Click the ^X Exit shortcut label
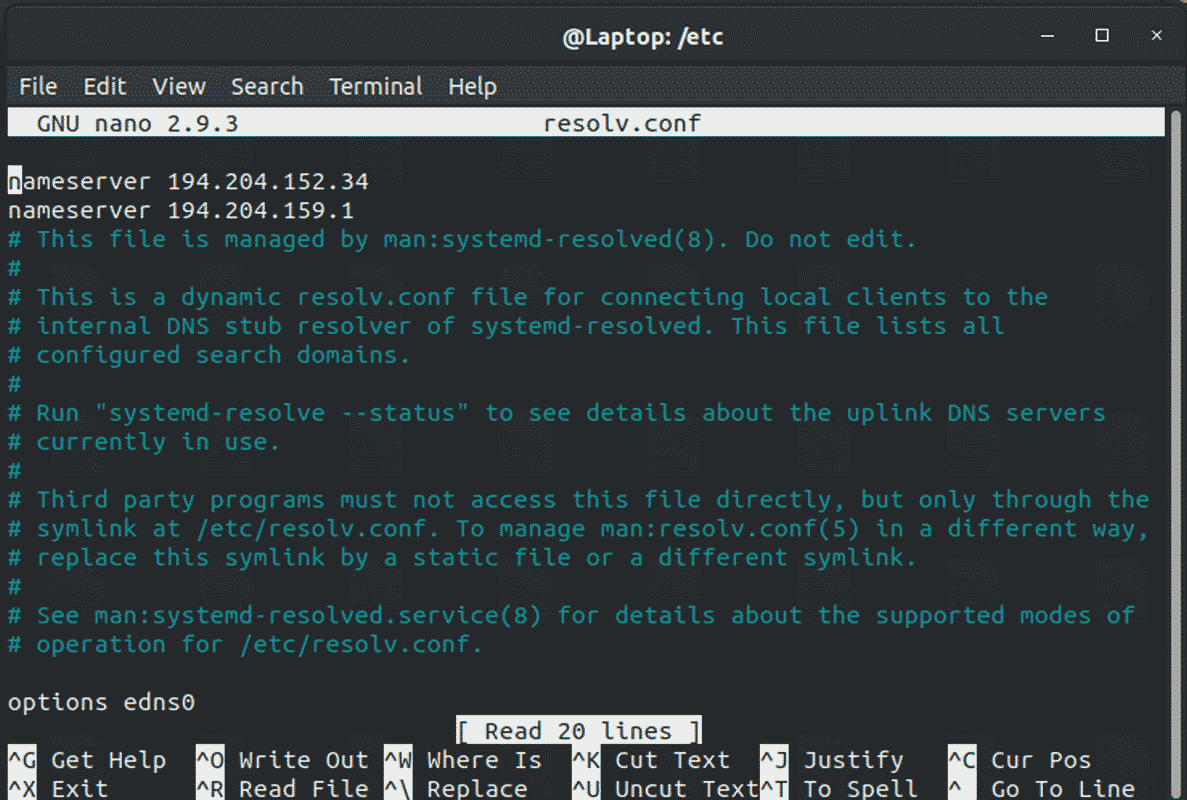The width and height of the screenshot is (1187, 800). click(58, 789)
